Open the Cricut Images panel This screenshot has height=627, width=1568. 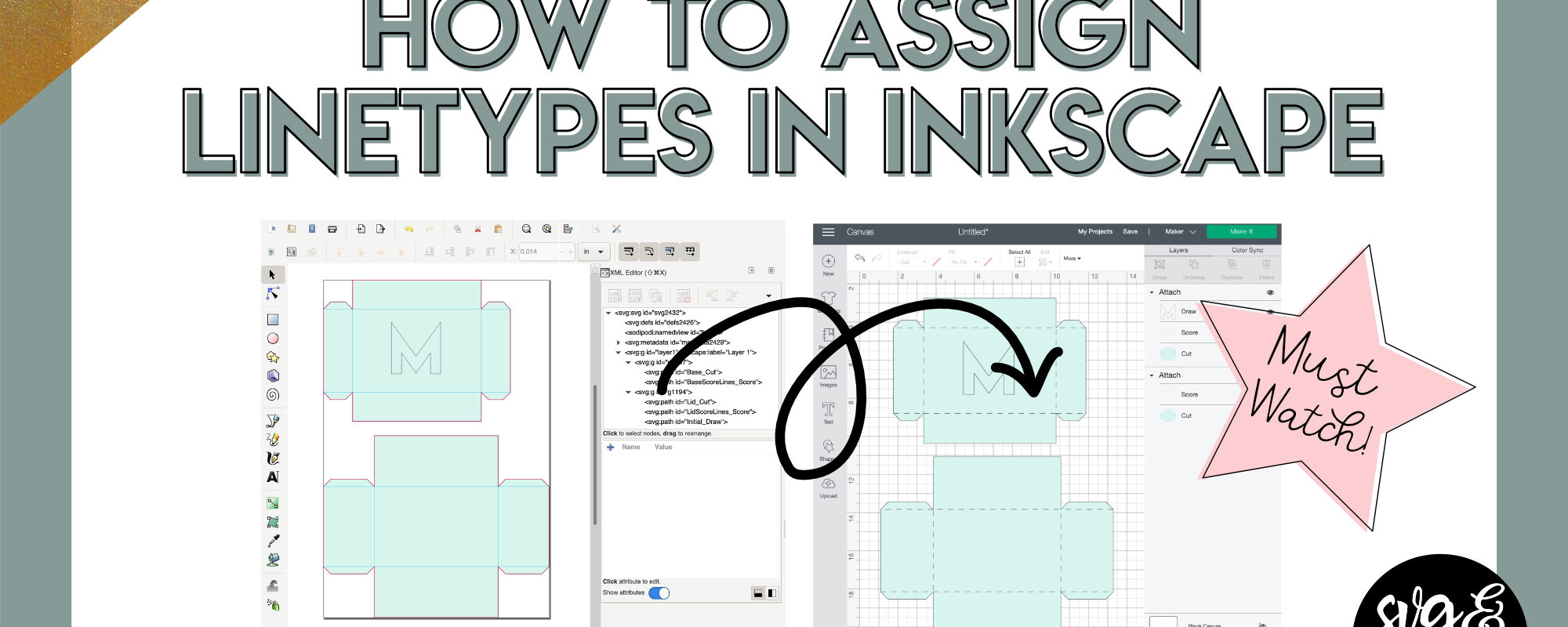pyautogui.click(x=828, y=376)
